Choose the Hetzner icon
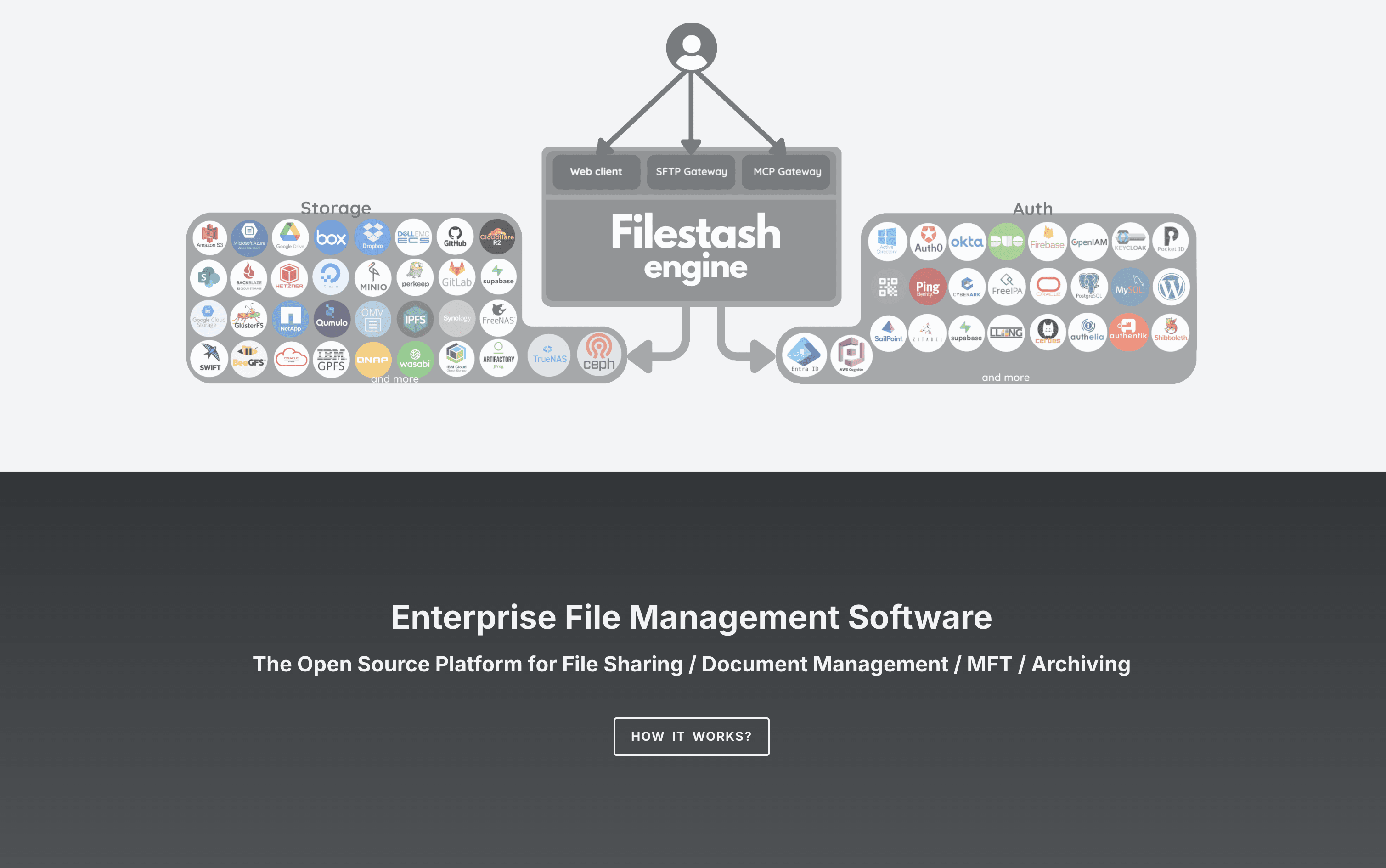1386x868 pixels. coord(290,278)
